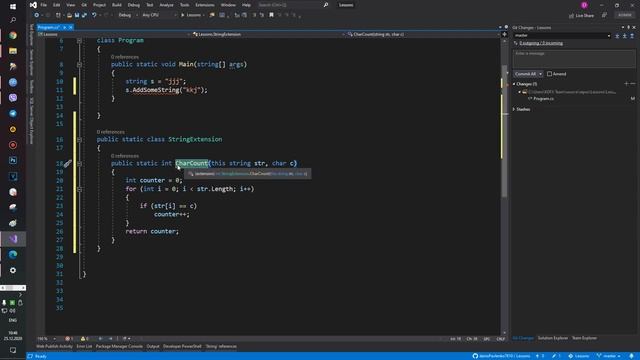Click the Live Share icon

point(571,16)
